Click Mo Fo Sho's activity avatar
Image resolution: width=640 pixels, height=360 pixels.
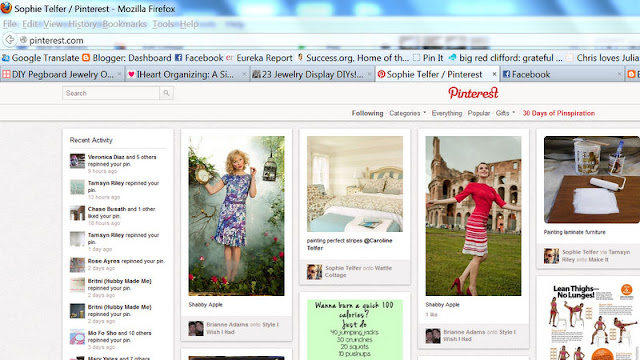coord(77,337)
